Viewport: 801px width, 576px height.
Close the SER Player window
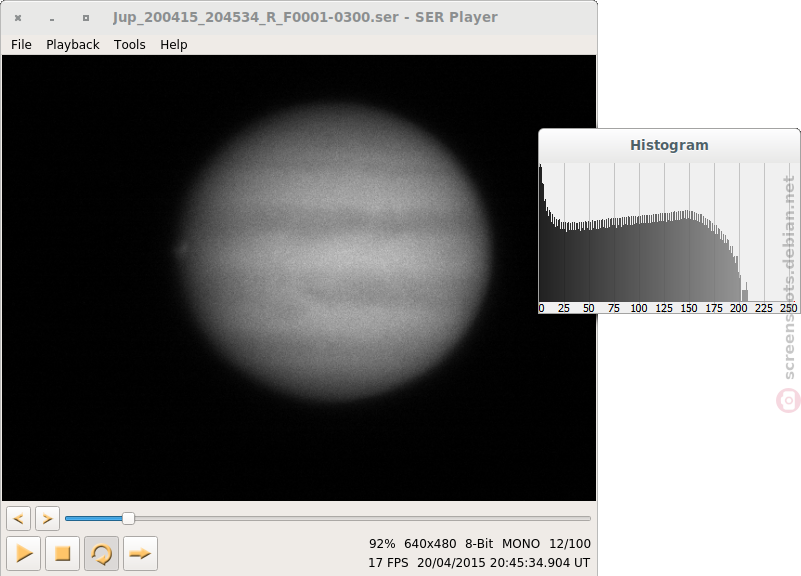[x=18, y=18]
